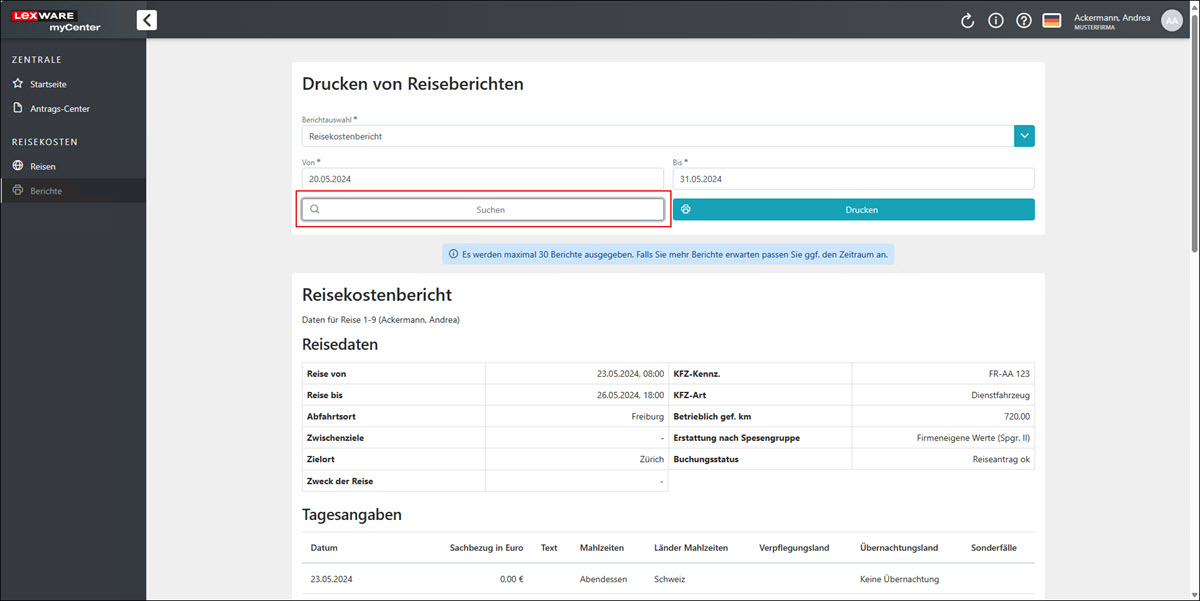Open Antrags-Center via document icon
This screenshot has width=1200, height=601.
pyautogui.click(x=18, y=108)
